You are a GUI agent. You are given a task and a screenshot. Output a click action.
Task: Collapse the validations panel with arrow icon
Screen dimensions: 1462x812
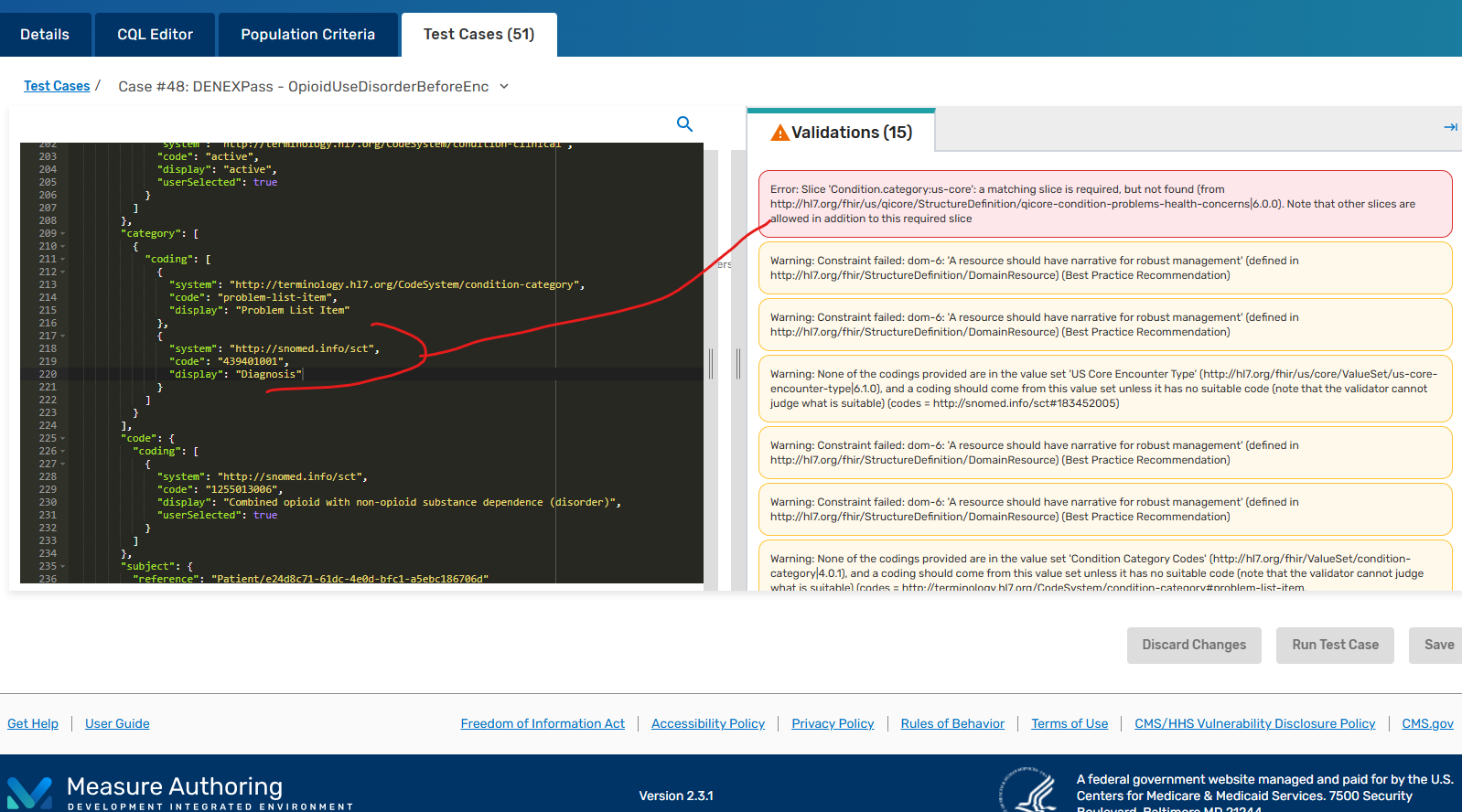tap(1450, 127)
